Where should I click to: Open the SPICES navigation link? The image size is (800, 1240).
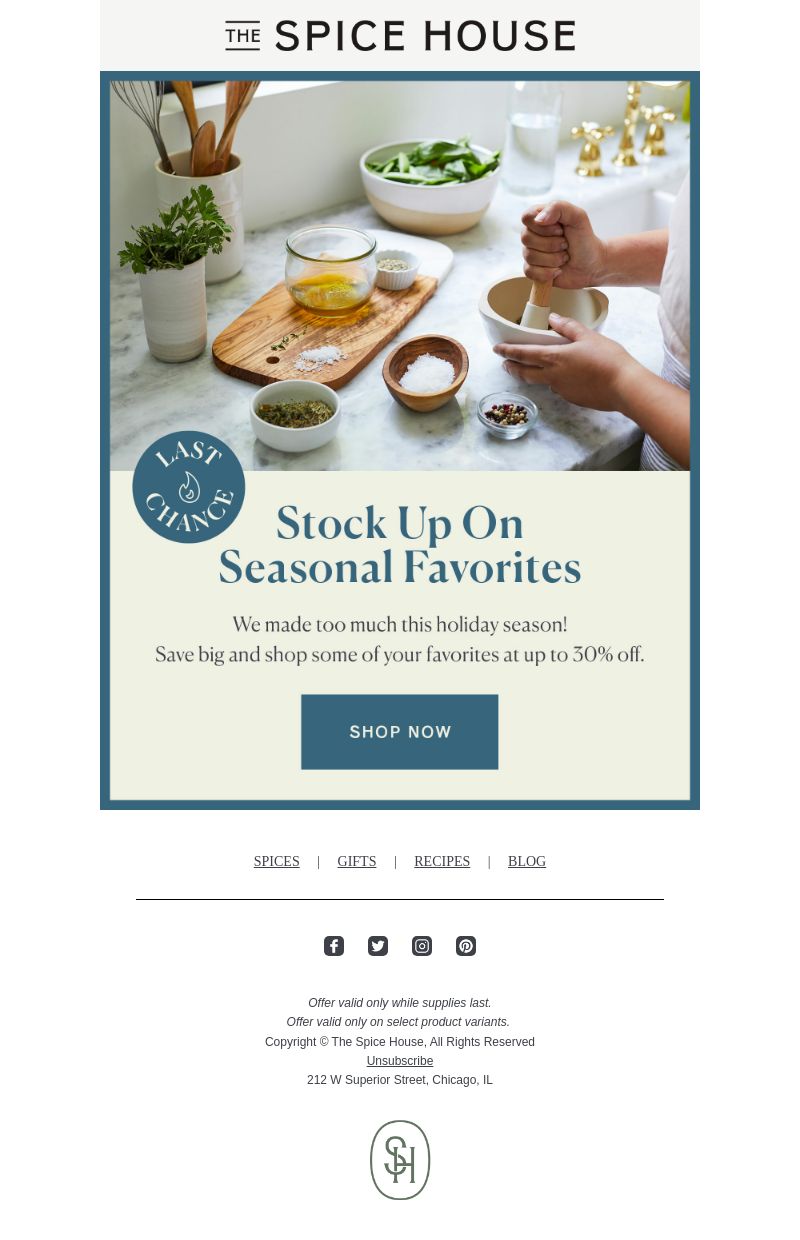277,862
